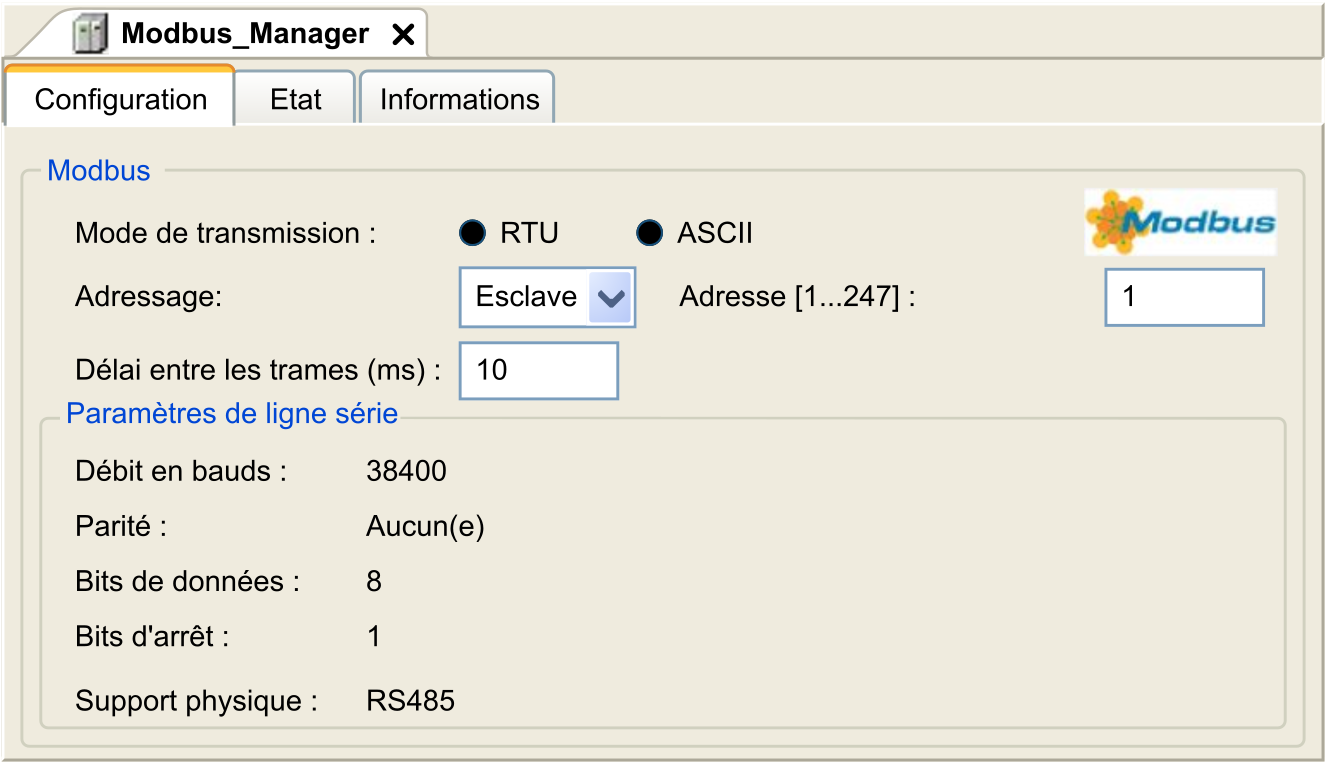Select RTU transmission mode
The height and width of the screenshot is (763, 1326).
point(471,233)
